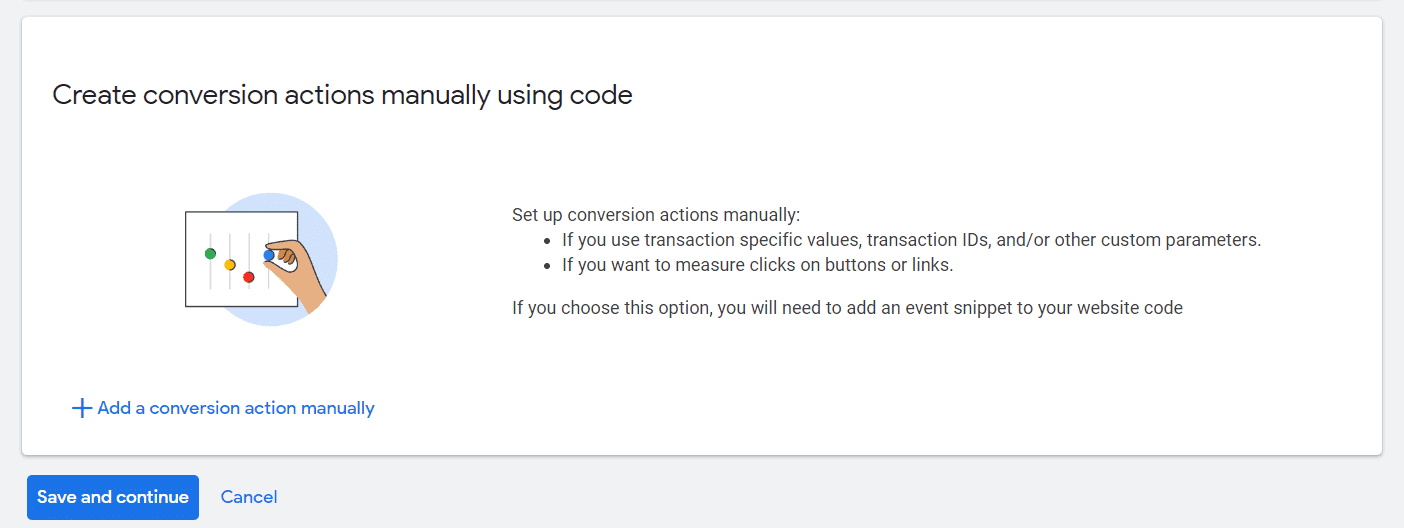Click the event snippet note paragraph
The width and height of the screenshot is (1404, 528).
(848, 308)
